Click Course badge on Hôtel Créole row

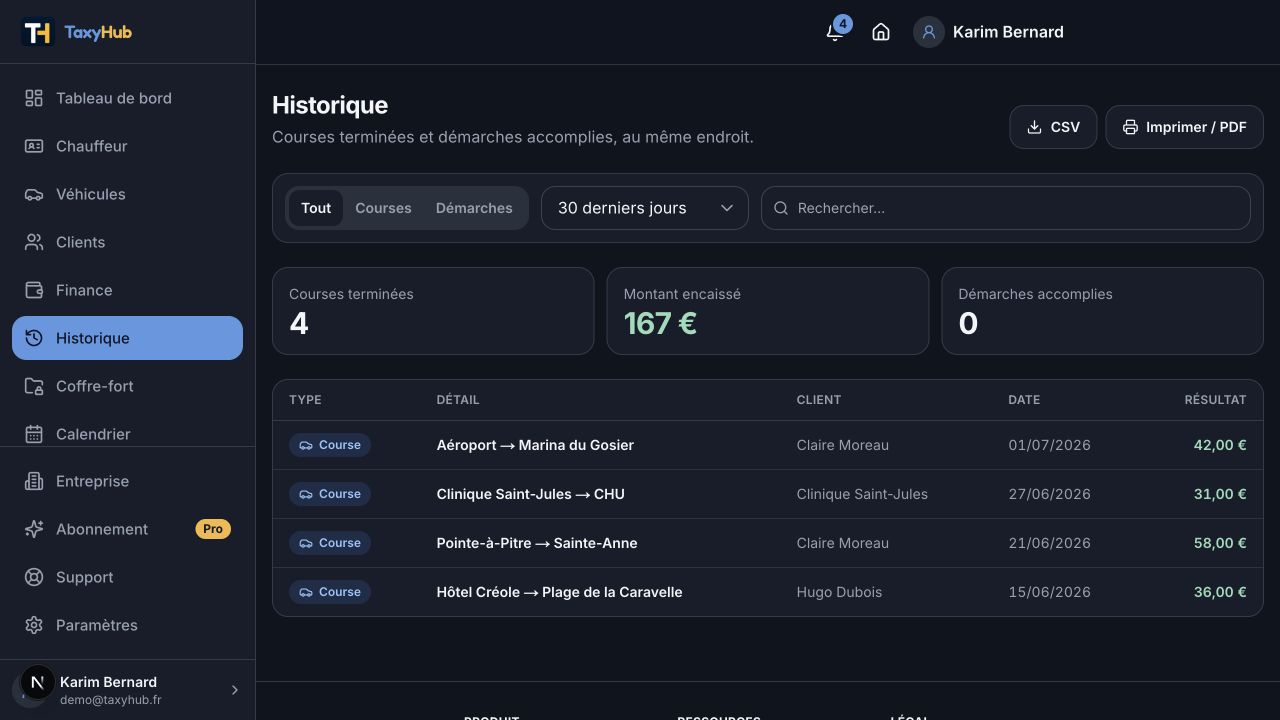pos(330,592)
